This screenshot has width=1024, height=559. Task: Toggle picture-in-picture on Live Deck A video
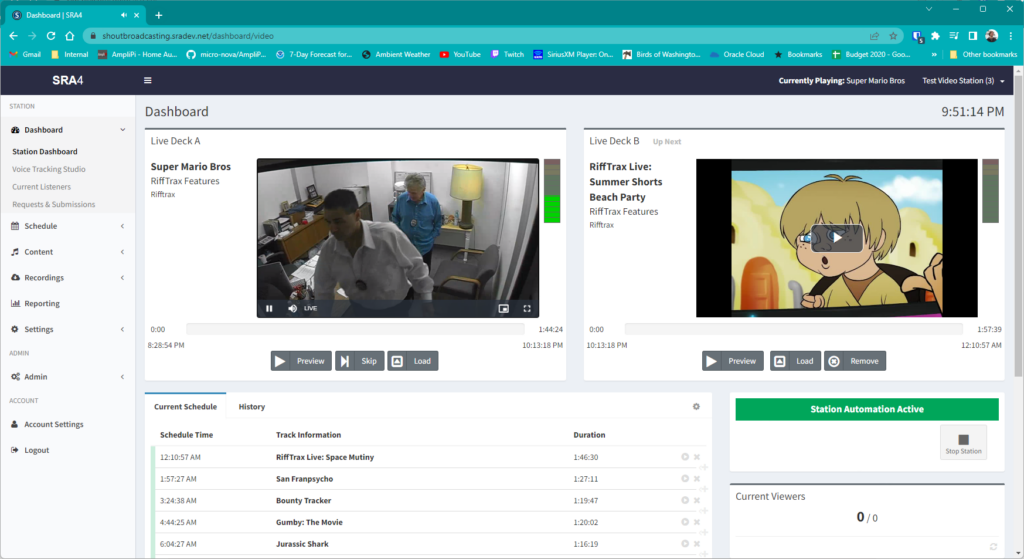click(x=504, y=308)
